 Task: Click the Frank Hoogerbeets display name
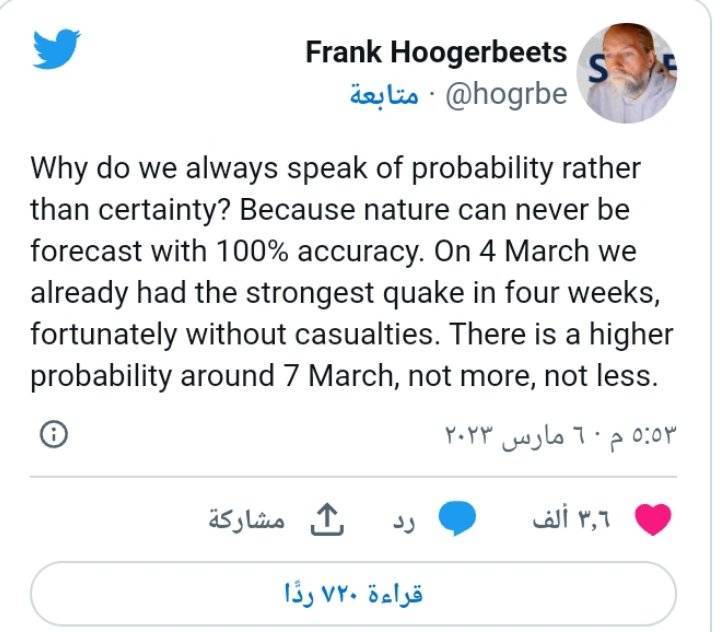(436, 53)
